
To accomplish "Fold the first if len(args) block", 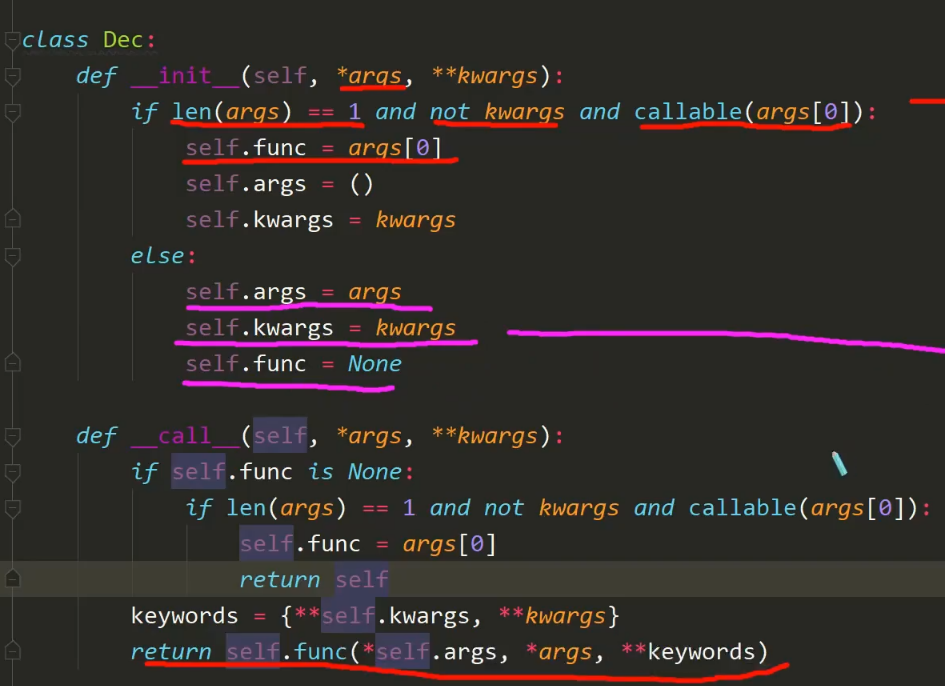I will 12,113.
